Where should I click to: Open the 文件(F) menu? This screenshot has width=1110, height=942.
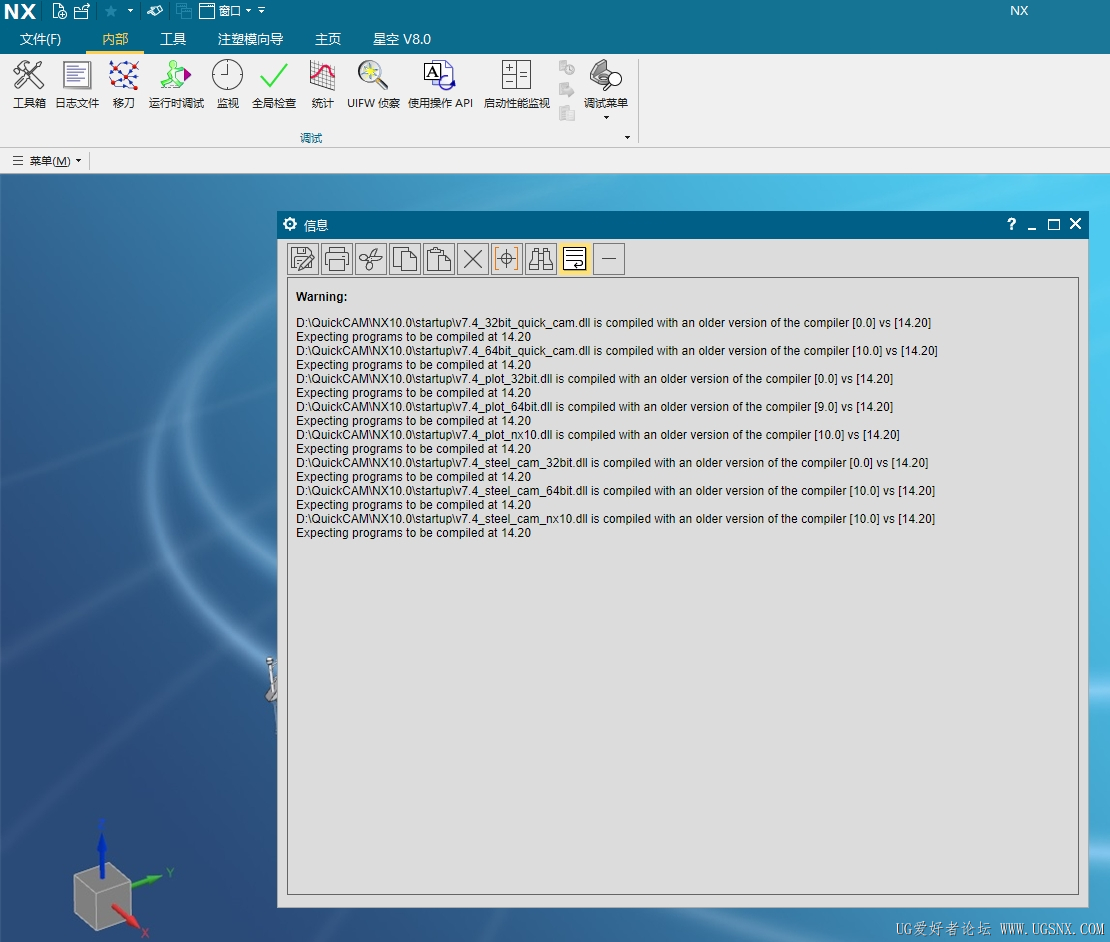tap(40, 39)
